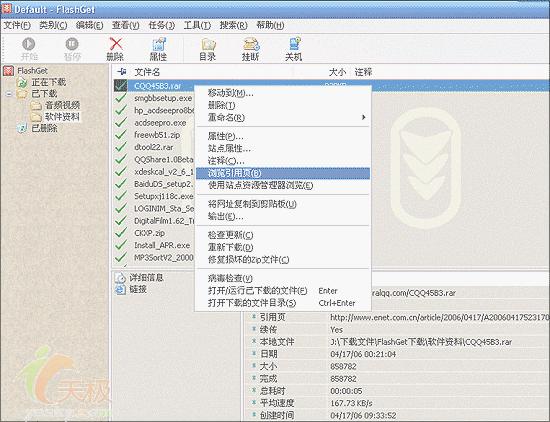Select the file CKXP.zip
Viewport: 550px width, 422px height.
click(149, 233)
